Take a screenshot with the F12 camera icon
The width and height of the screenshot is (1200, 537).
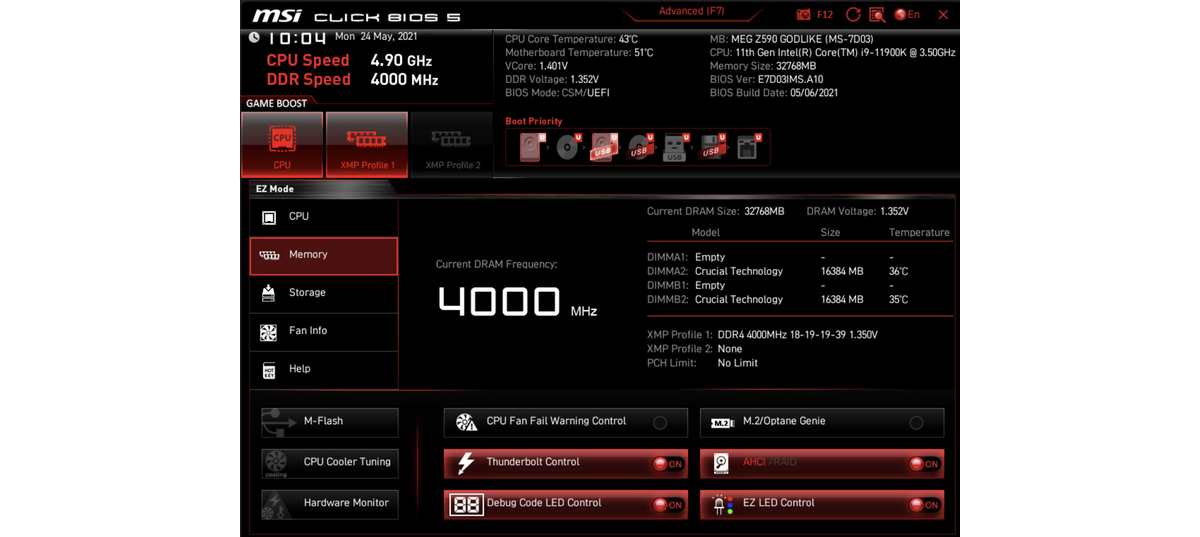(x=804, y=15)
